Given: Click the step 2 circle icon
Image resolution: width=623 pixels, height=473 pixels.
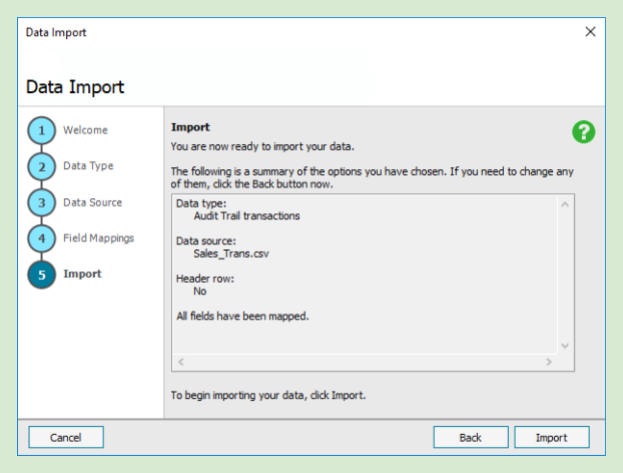Looking at the screenshot, I should (x=42, y=167).
